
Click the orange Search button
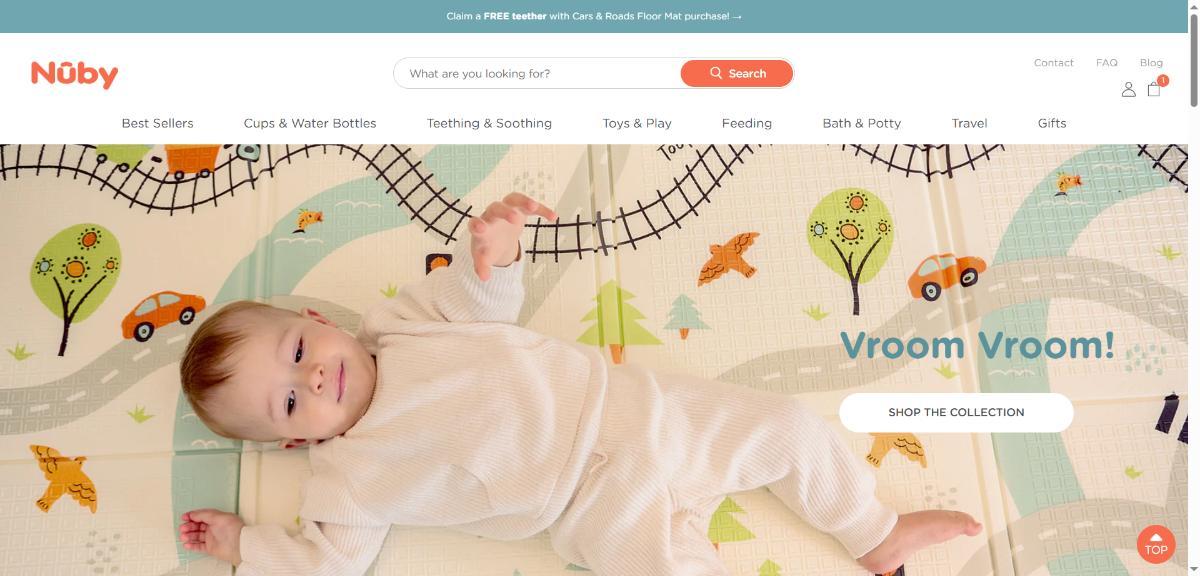coord(737,73)
